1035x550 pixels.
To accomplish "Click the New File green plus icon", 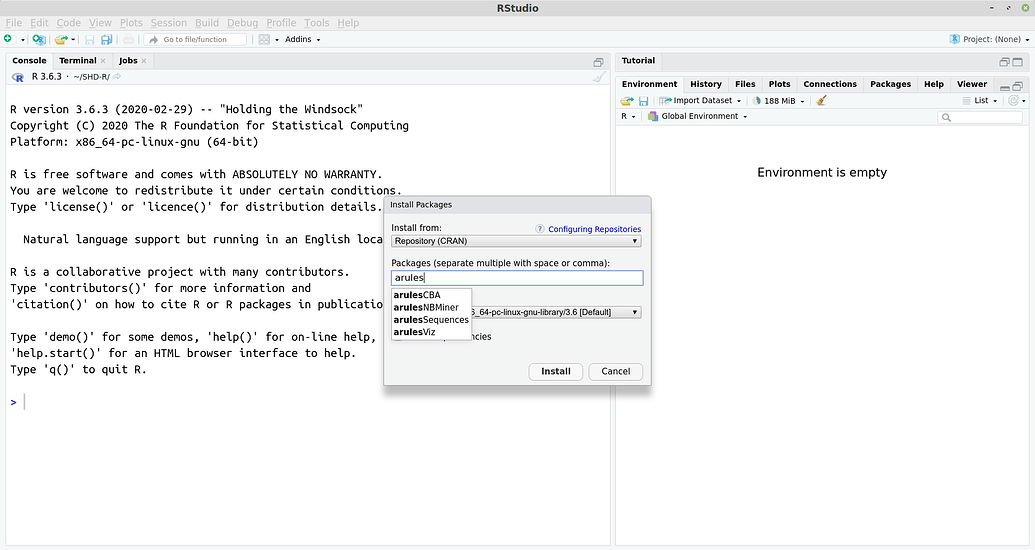I will click(8, 40).
